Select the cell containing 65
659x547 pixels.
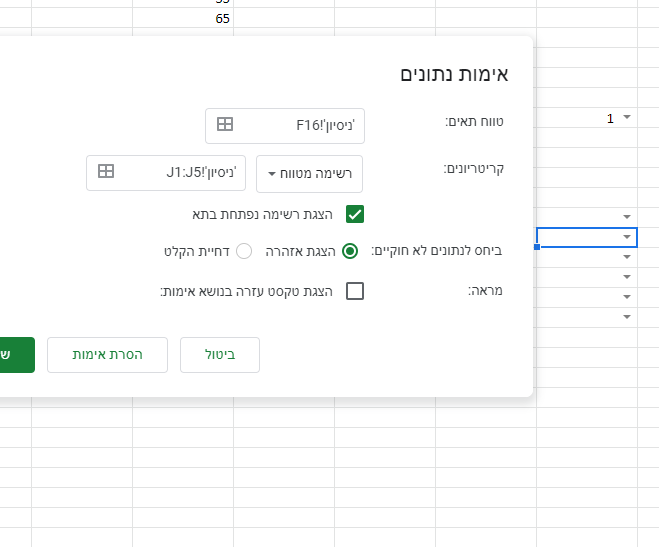[183, 18]
